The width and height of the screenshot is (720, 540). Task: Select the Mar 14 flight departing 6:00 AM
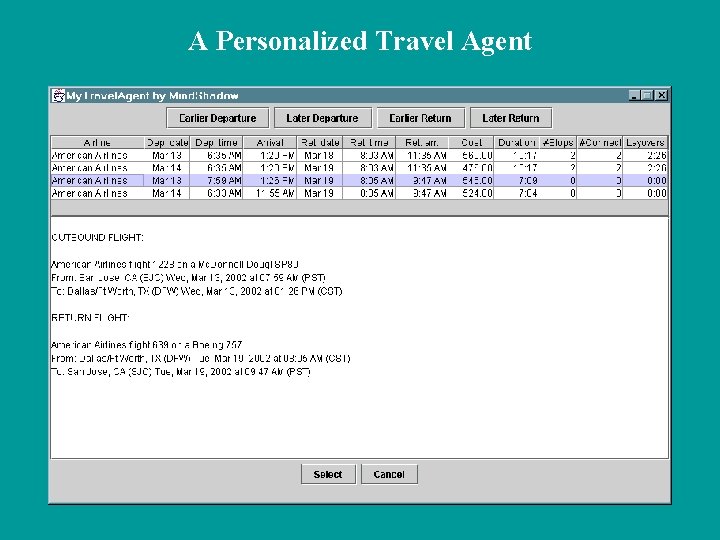pos(359,193)
